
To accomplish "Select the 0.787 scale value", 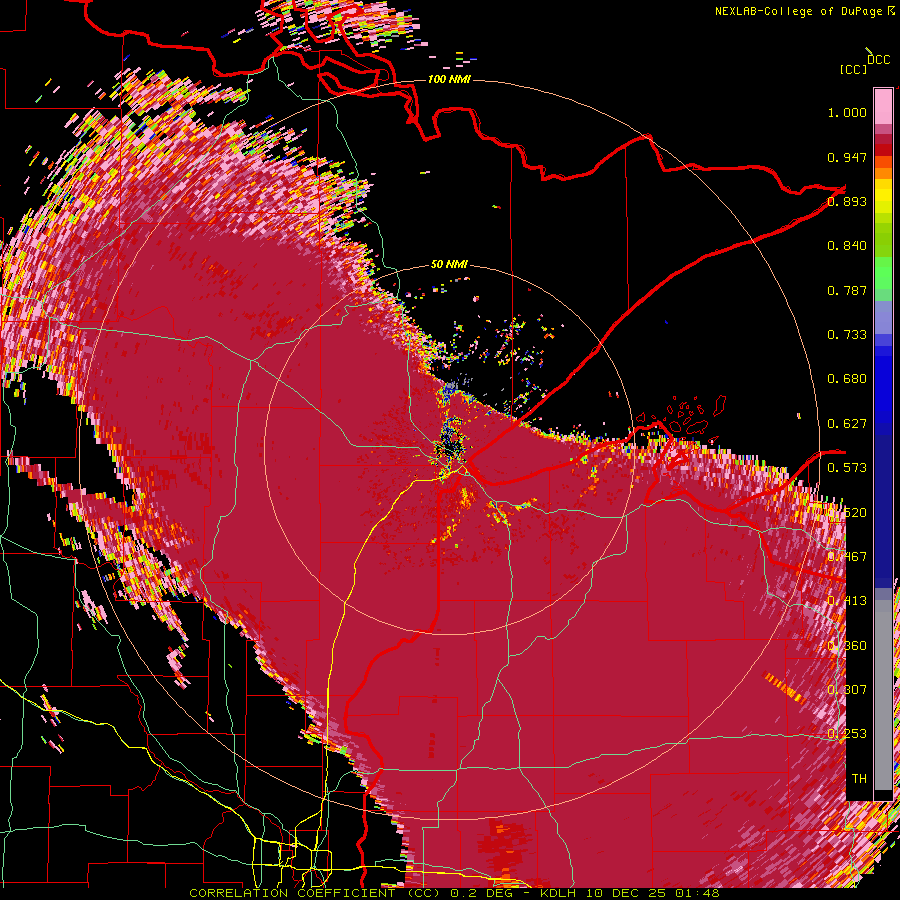I will pyautogui.click(x=847, y=290).
